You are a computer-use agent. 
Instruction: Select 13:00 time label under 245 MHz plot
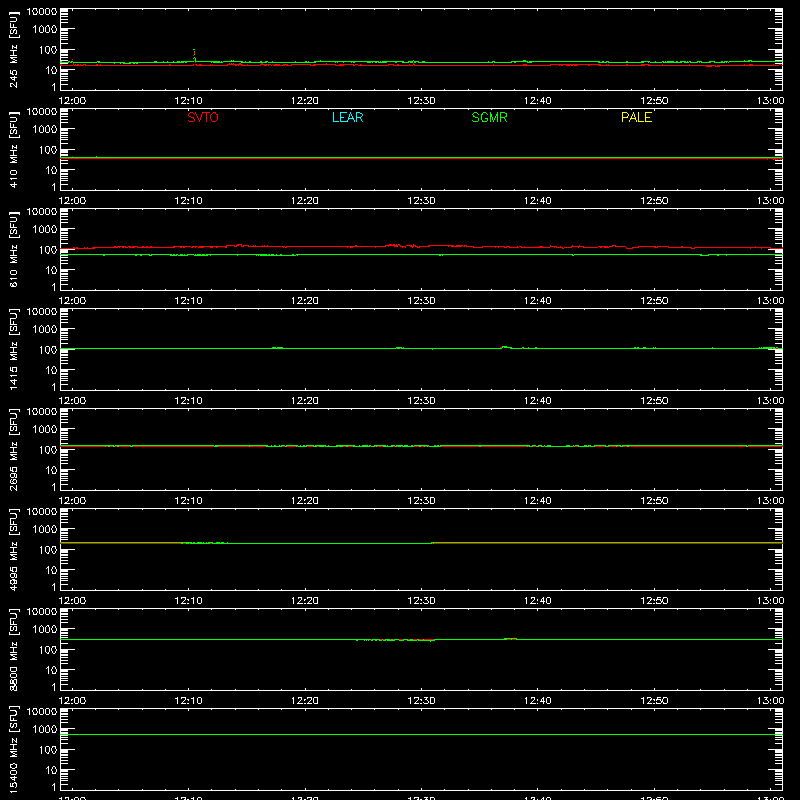770,101
